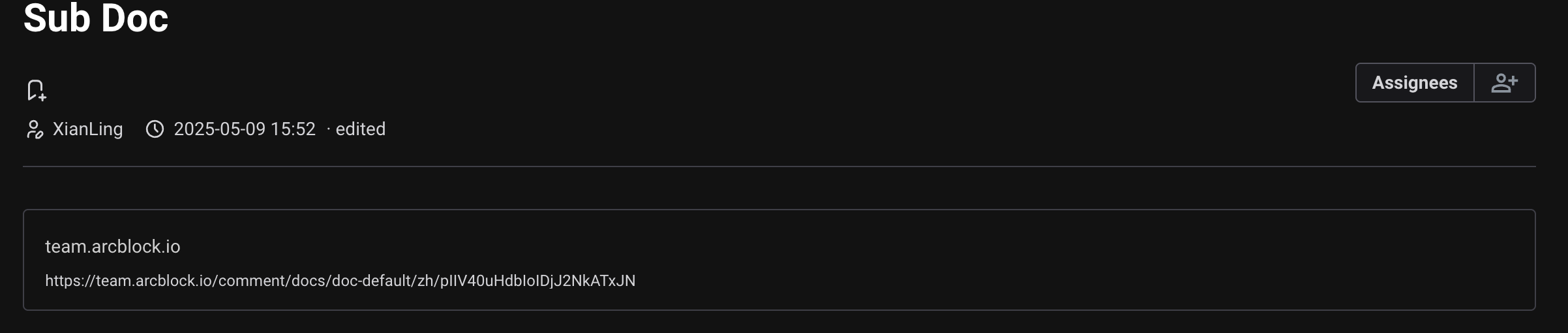Viewport: 1568px width, 333px height.
Task: Show edit history via the edited label
Action: point(360,129)
